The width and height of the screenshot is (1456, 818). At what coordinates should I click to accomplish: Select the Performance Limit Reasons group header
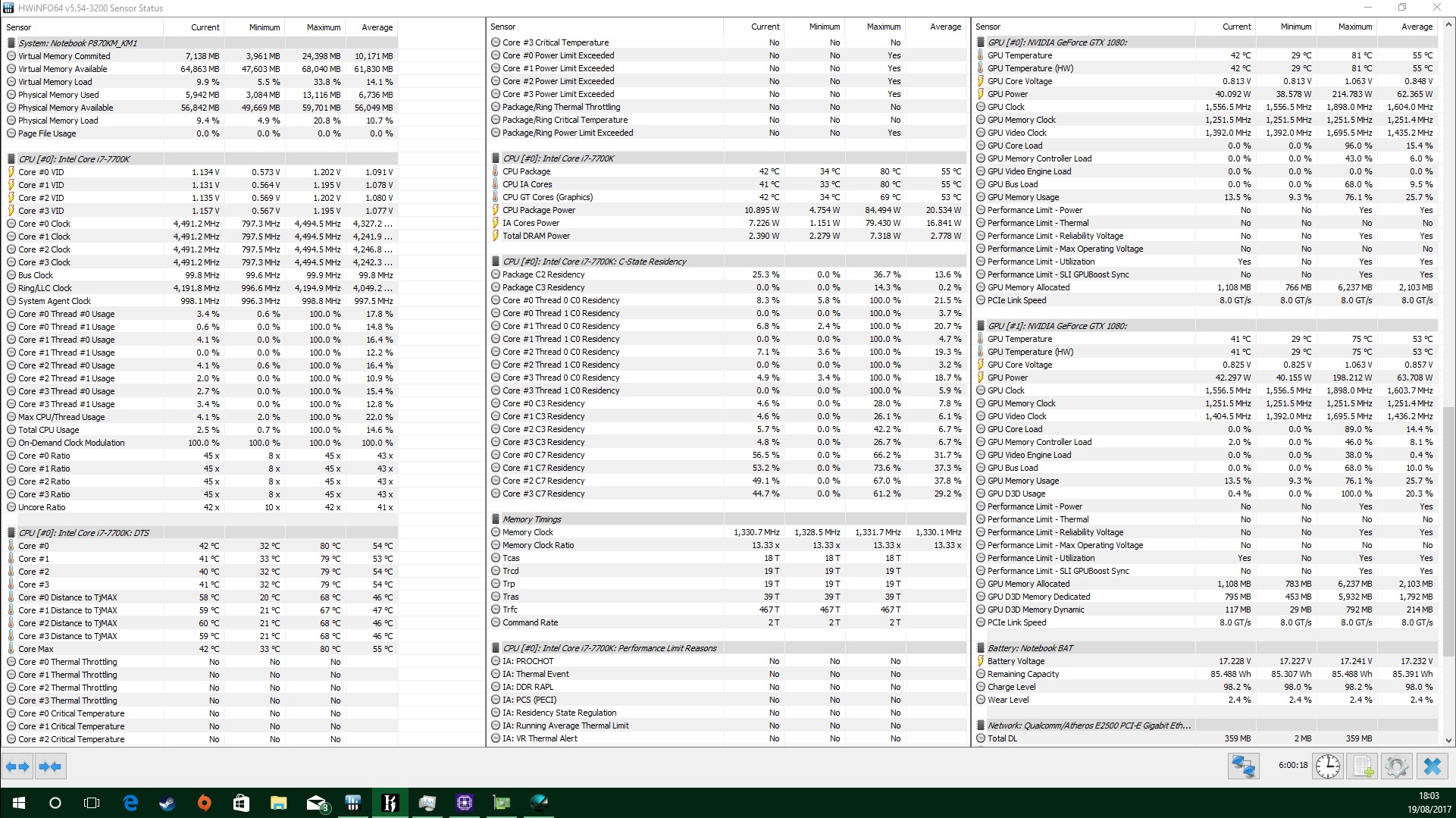726,648
